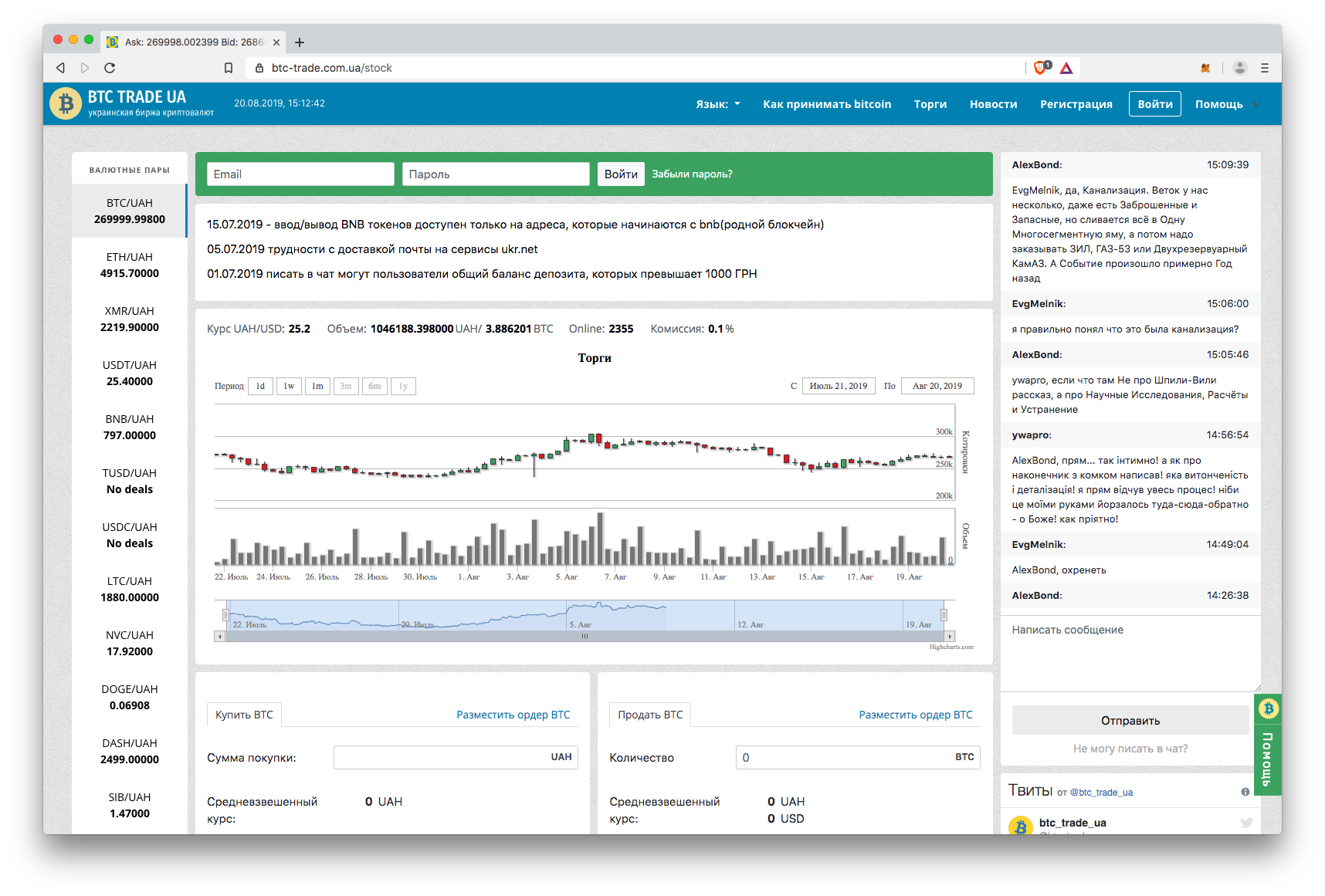Set chart period to 6m
Screen dimensions: 1325x896
(x=374, y=386)
